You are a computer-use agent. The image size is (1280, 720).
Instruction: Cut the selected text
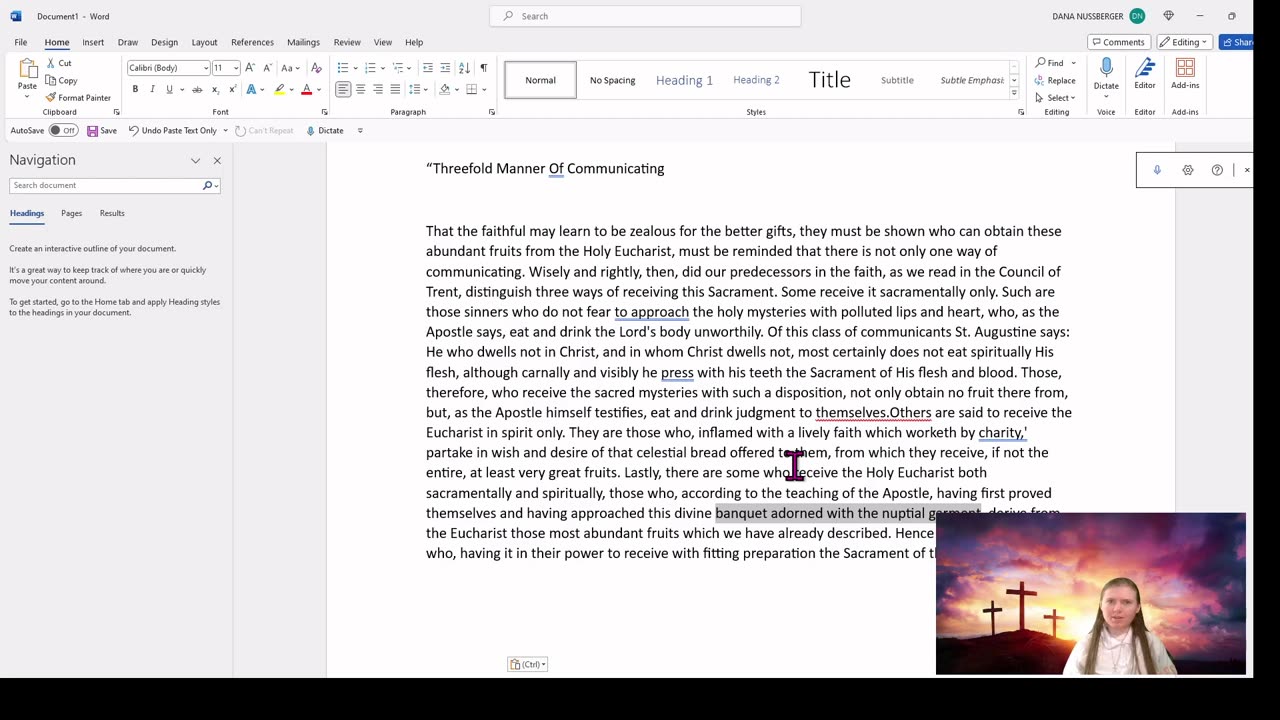59,63
